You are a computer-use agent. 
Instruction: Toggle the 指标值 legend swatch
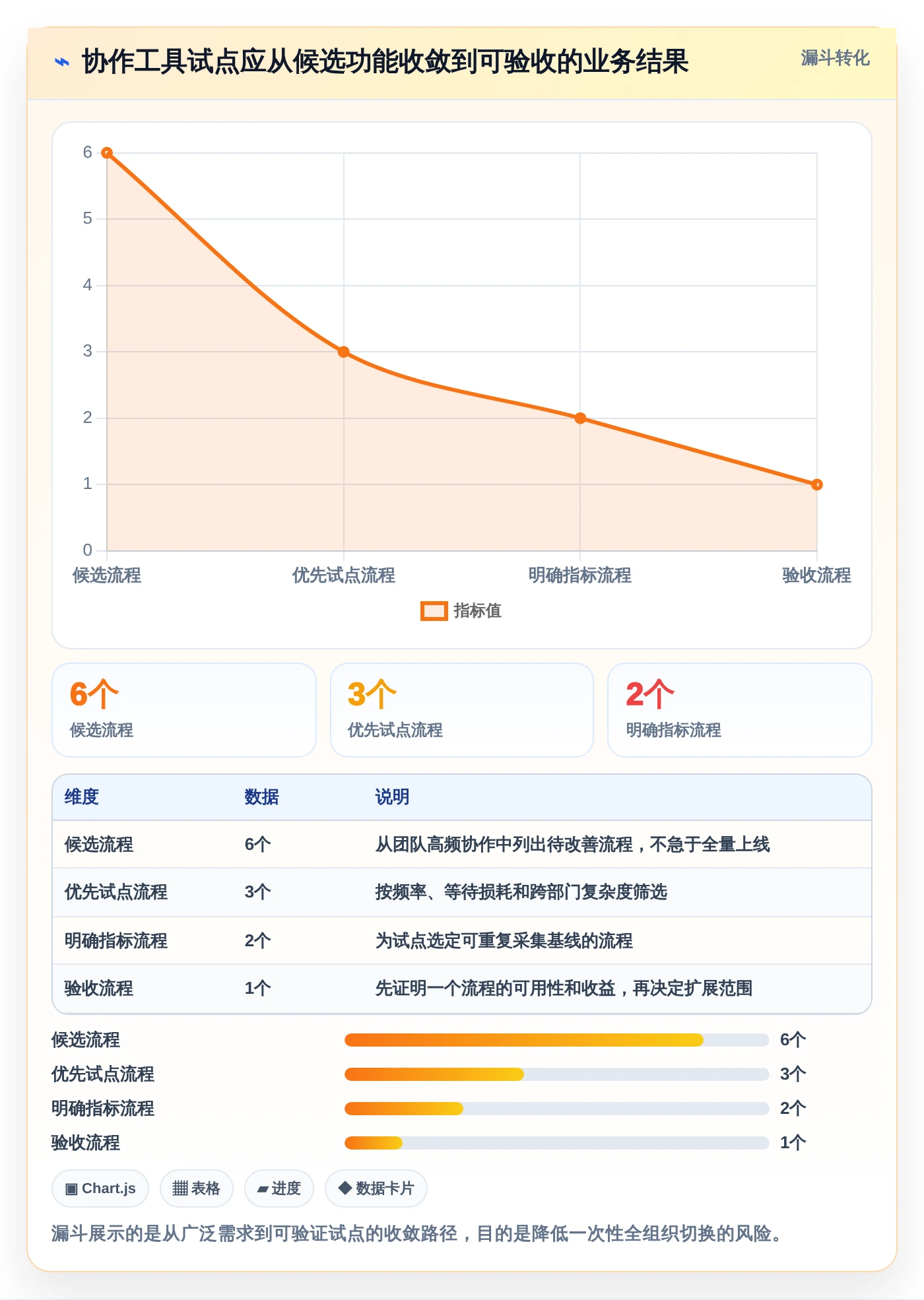tap(434, 611)
